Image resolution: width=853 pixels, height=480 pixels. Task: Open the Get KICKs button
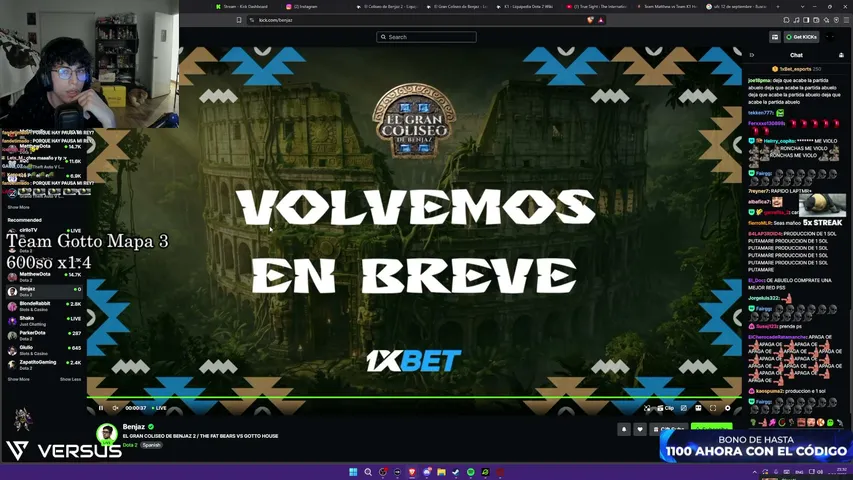(x=802, y=37)
